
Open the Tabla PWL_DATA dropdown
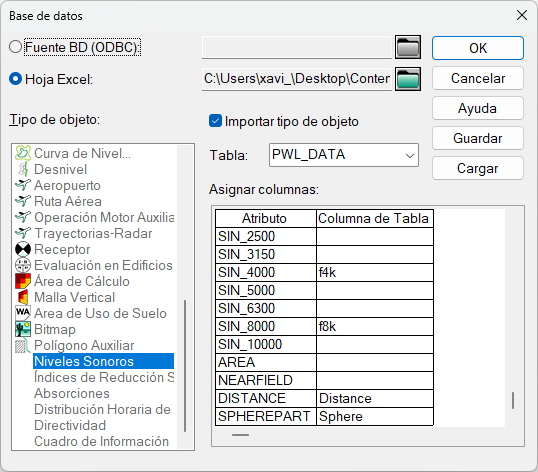pos(344,155)
